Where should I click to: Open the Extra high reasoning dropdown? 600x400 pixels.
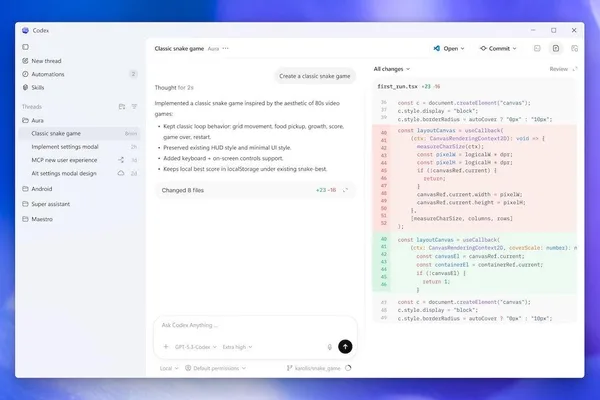click(x=237, y=347)
